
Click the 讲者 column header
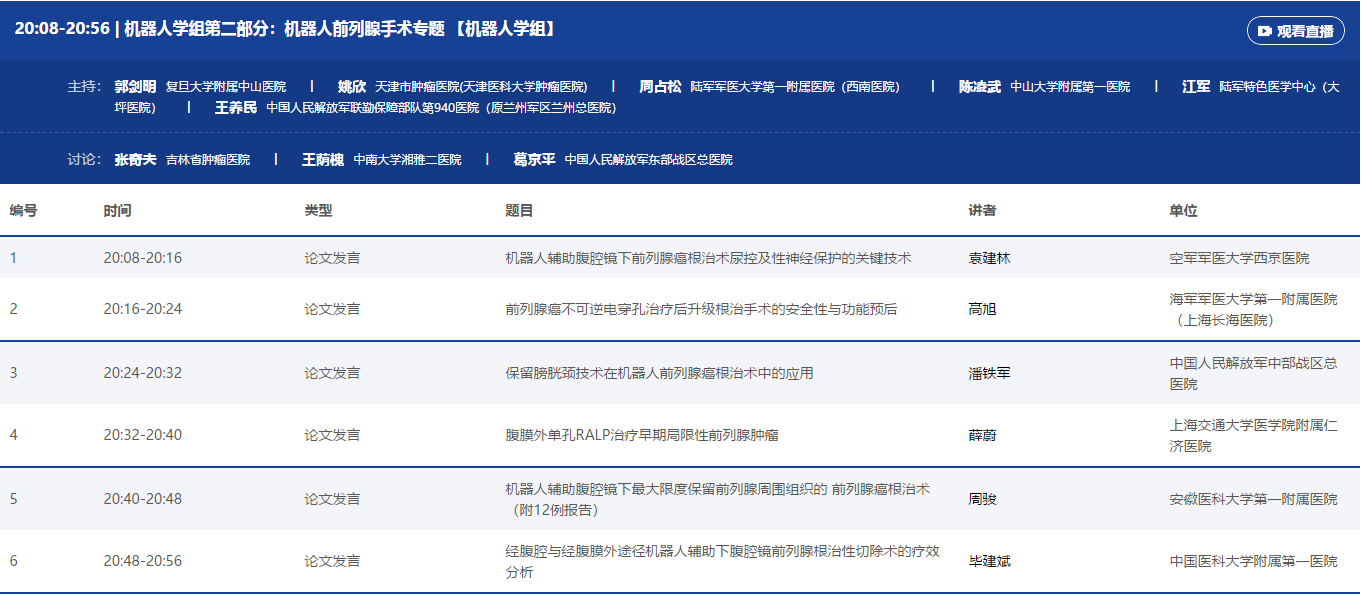[x=982, y=211]
